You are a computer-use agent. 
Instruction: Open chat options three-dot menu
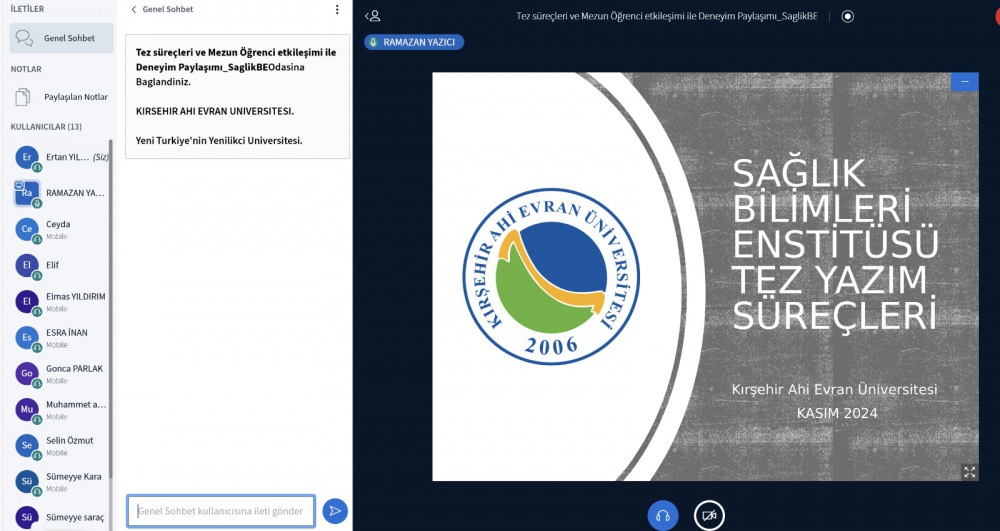(x=337, y=10)
